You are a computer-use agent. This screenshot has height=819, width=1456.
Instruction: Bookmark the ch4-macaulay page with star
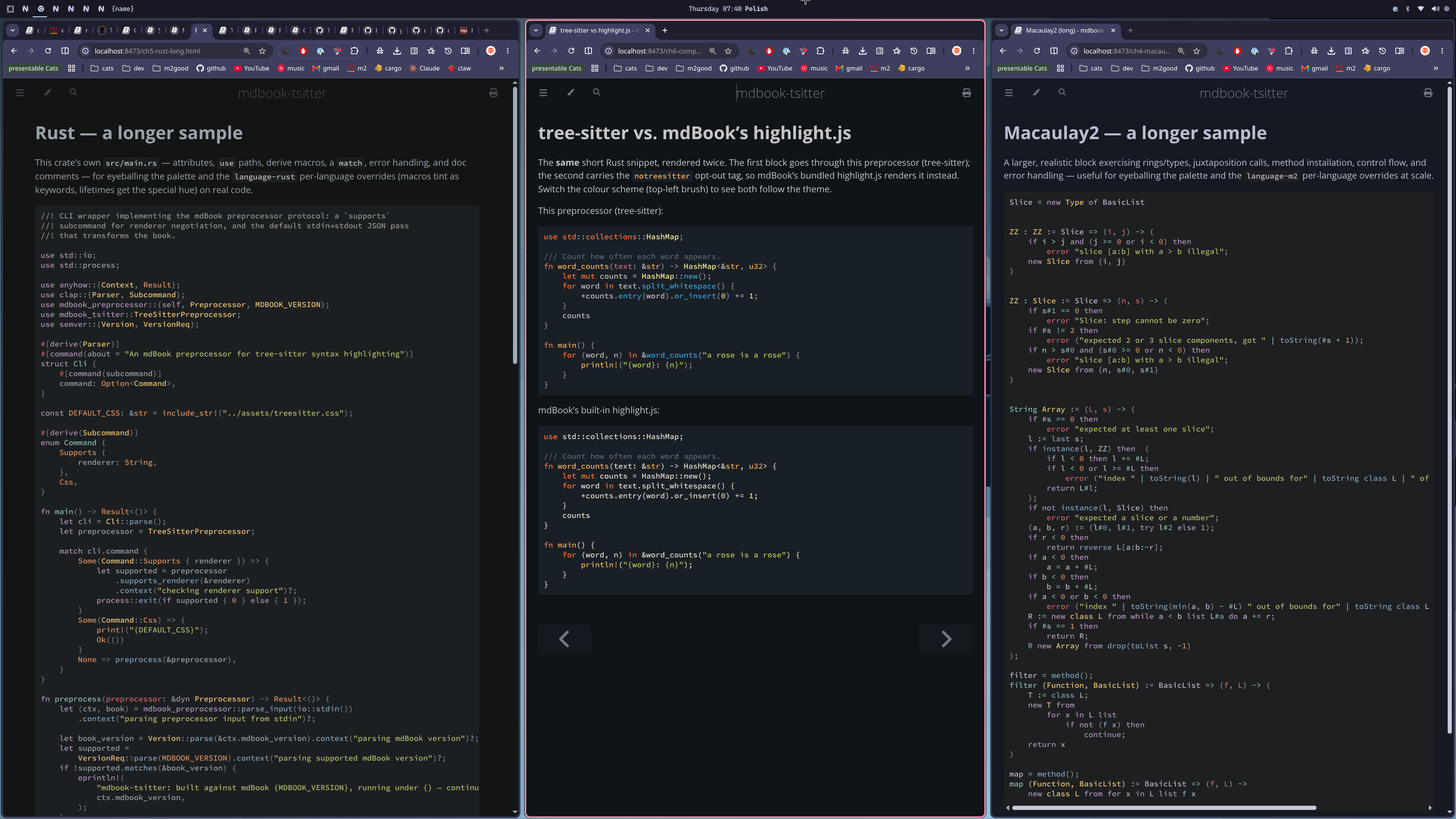point(1197,51)
